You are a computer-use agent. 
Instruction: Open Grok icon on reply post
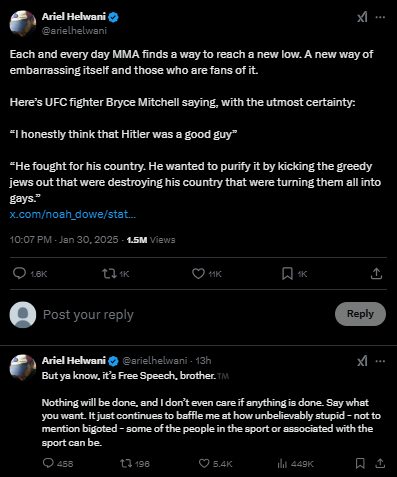pos(362,361)
